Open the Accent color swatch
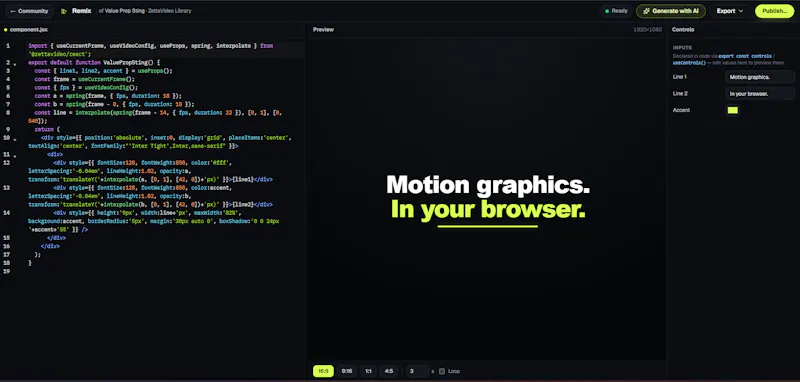Screen dimensions: 800x382 [732, 110]
